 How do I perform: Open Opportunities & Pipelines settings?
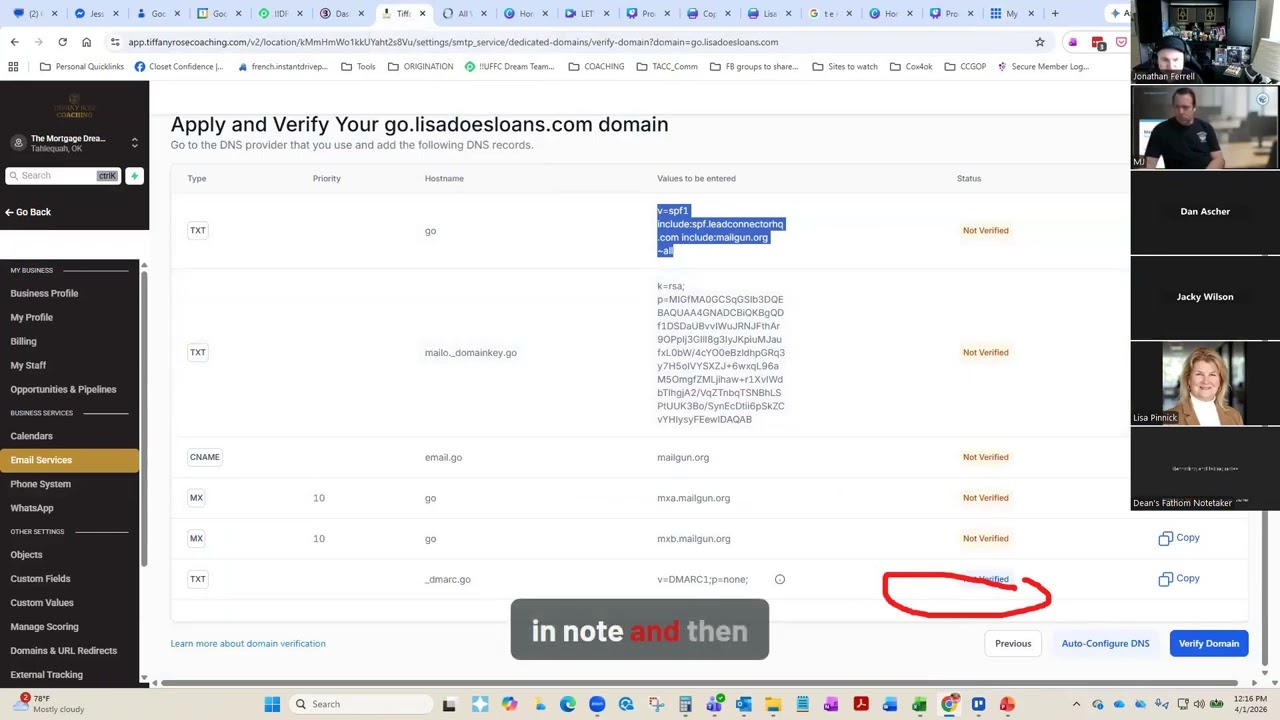[63, 389]
